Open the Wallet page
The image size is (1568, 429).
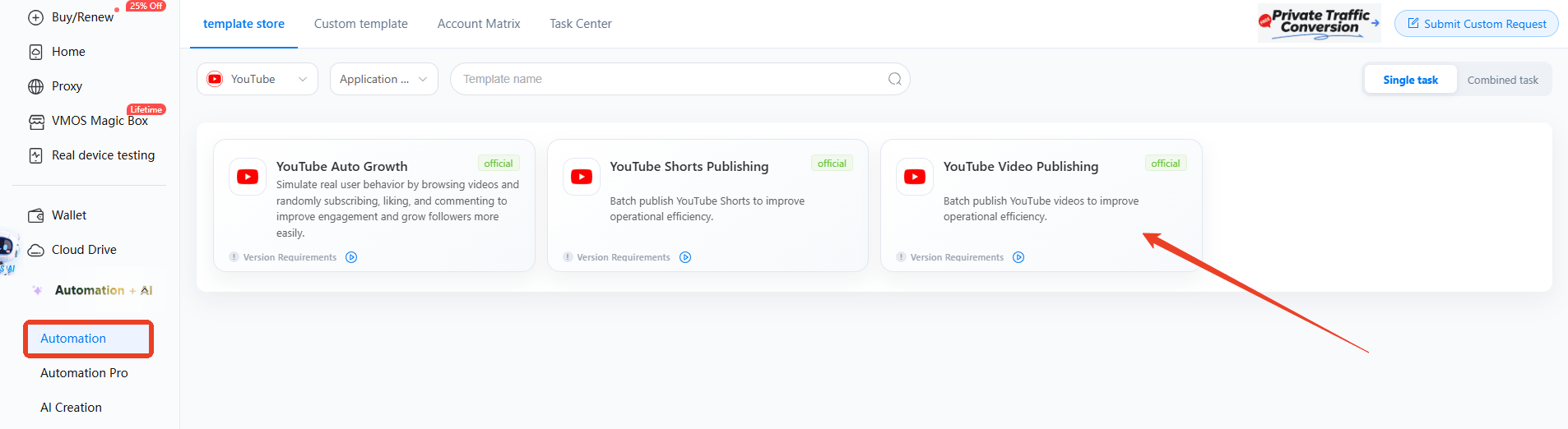69,215
